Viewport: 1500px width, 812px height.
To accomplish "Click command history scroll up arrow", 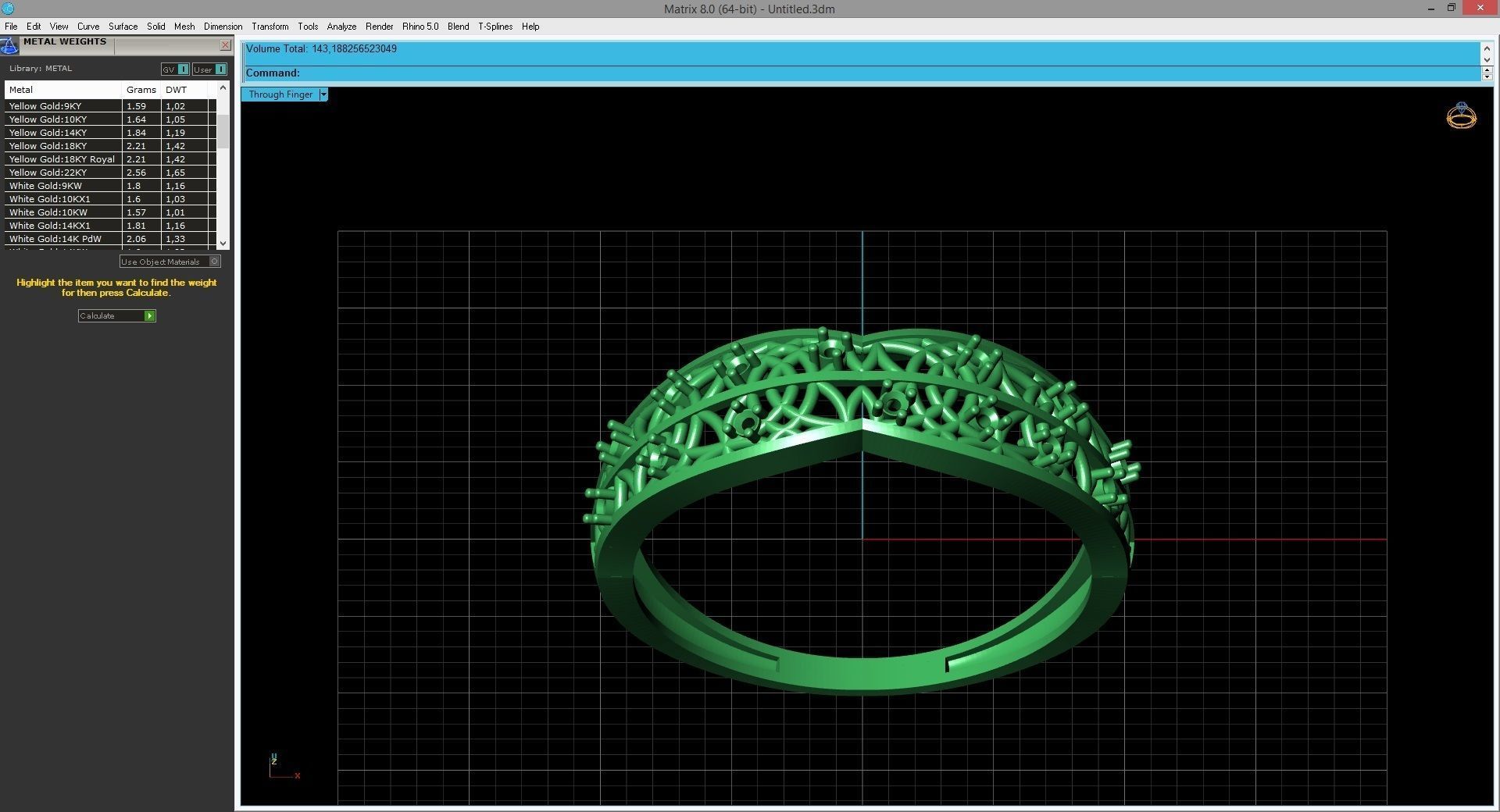I will [x=1487, y=48].
